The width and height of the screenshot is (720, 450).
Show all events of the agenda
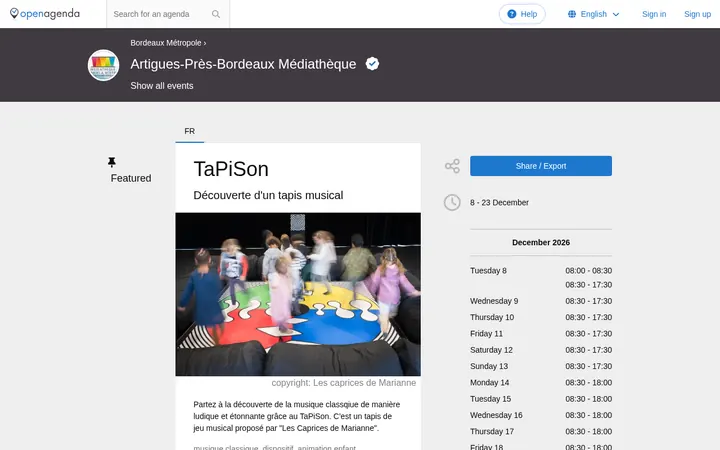(162, 86)
